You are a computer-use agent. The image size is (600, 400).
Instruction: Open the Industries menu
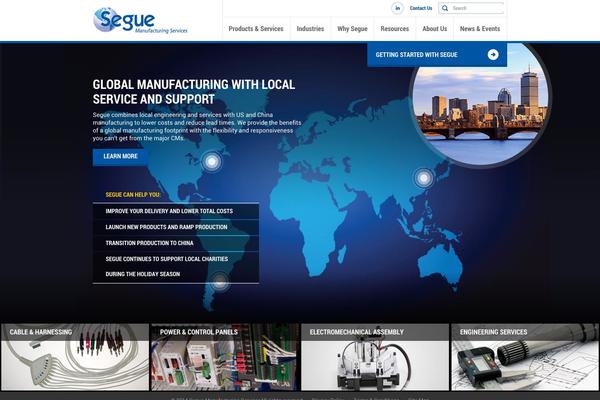pos(310,29)
